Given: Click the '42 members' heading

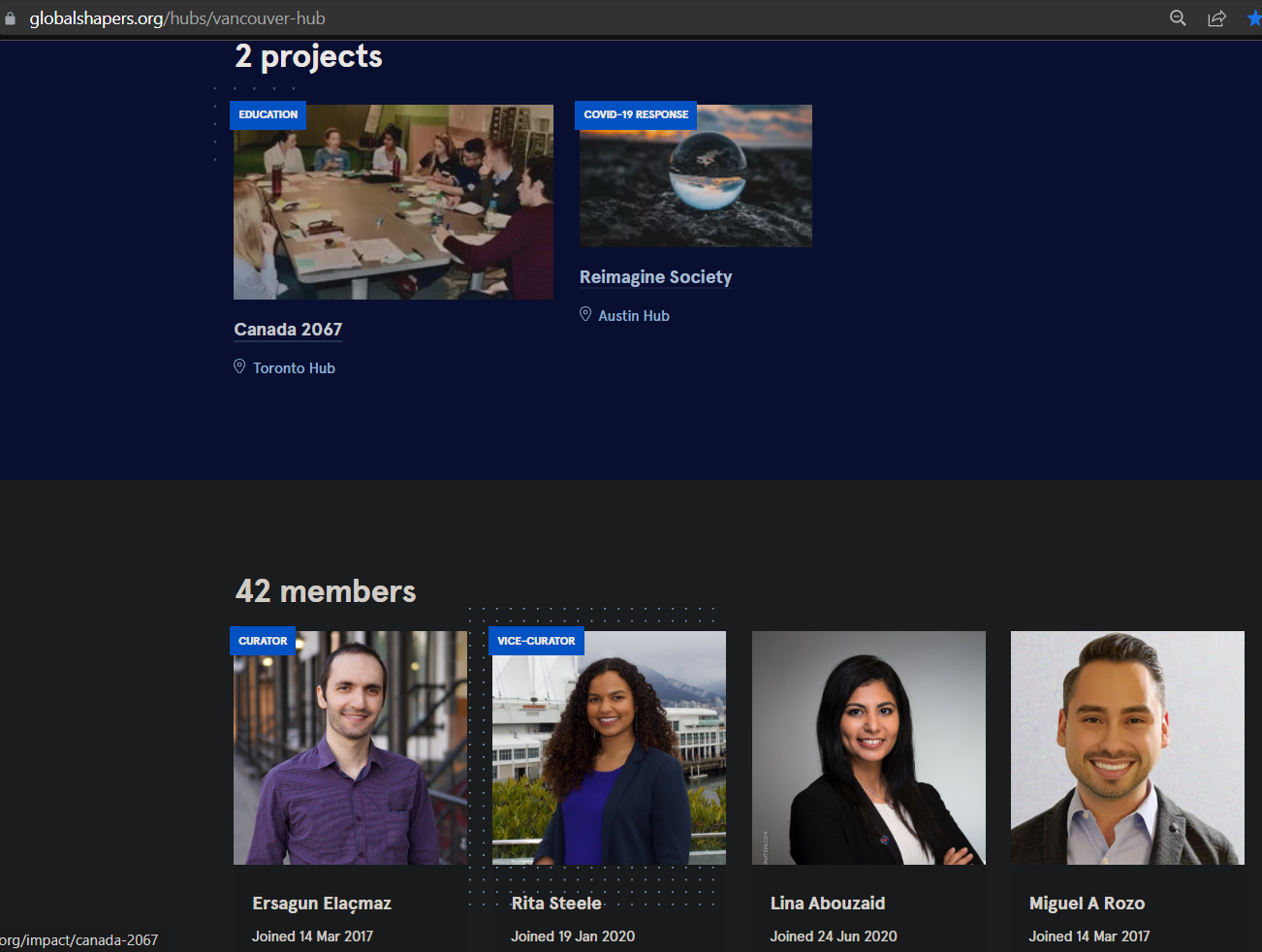Looking at the screenshot, I should pos(326,591).
